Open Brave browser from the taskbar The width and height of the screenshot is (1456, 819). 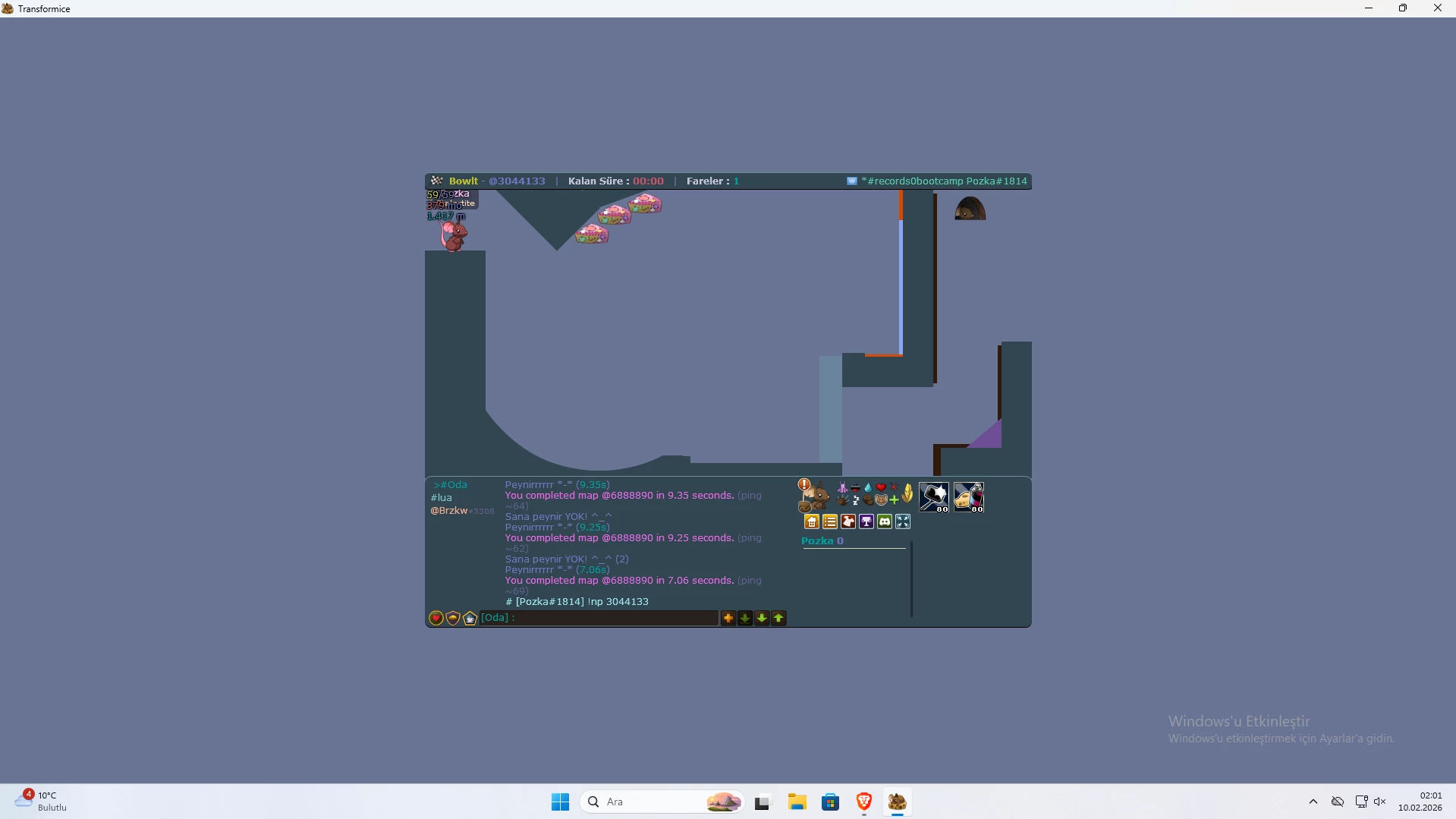pos(863,802)
